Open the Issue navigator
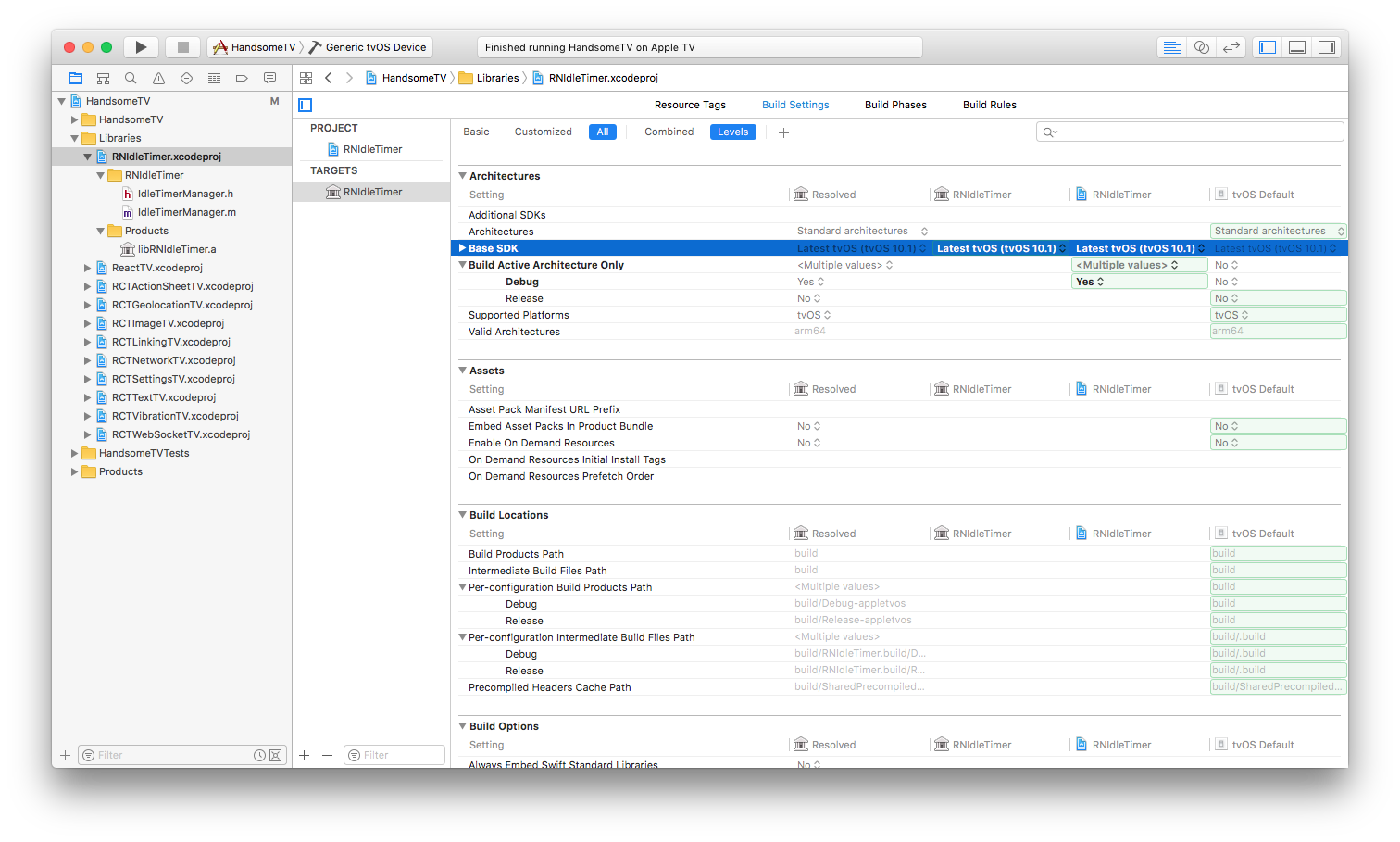1400x842 pixels. (158, 78)
